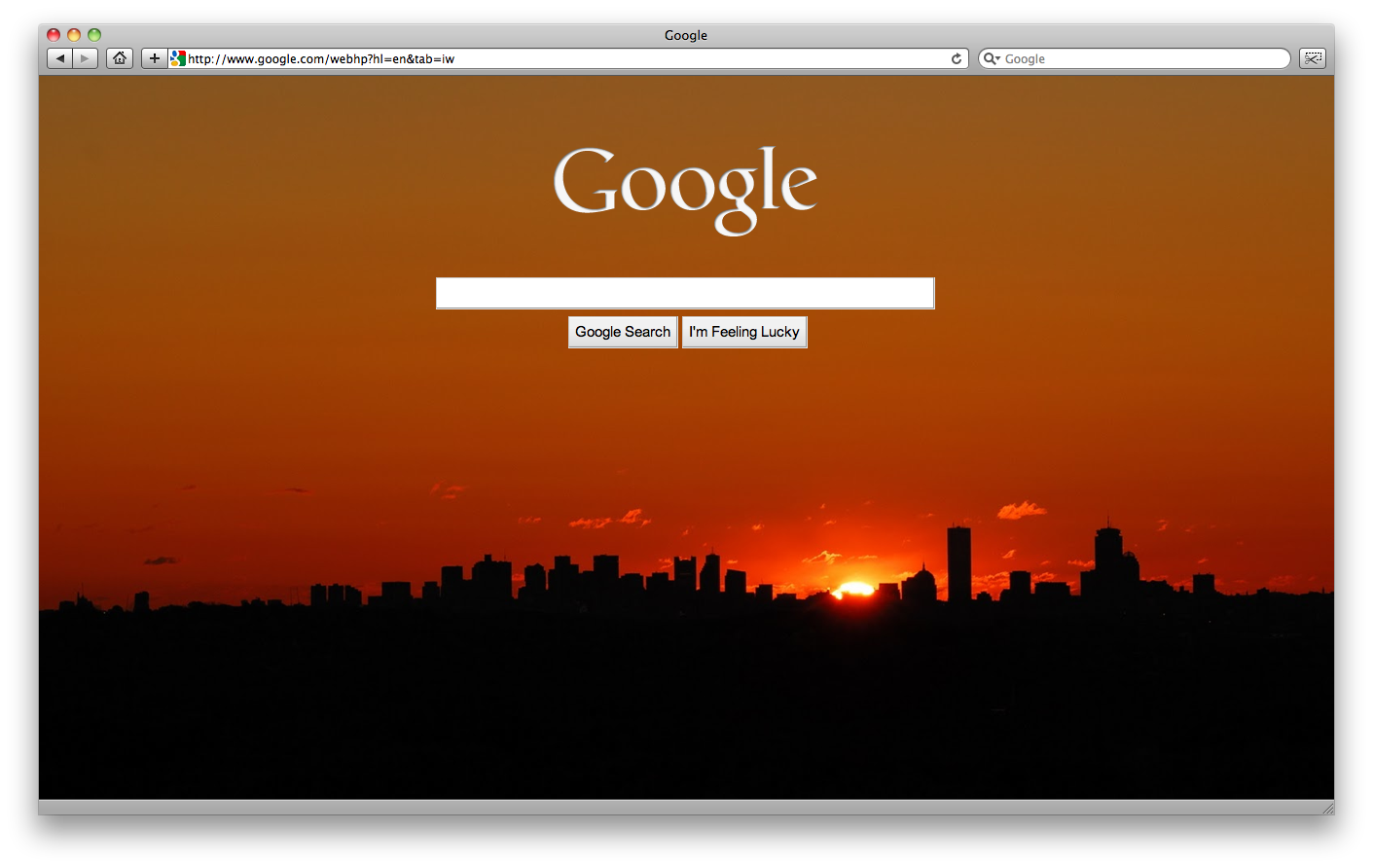Image resolution: width=1373 pixels, height=868 pixels.
Task: Open the home page via house icon
Action: point(120,58)
